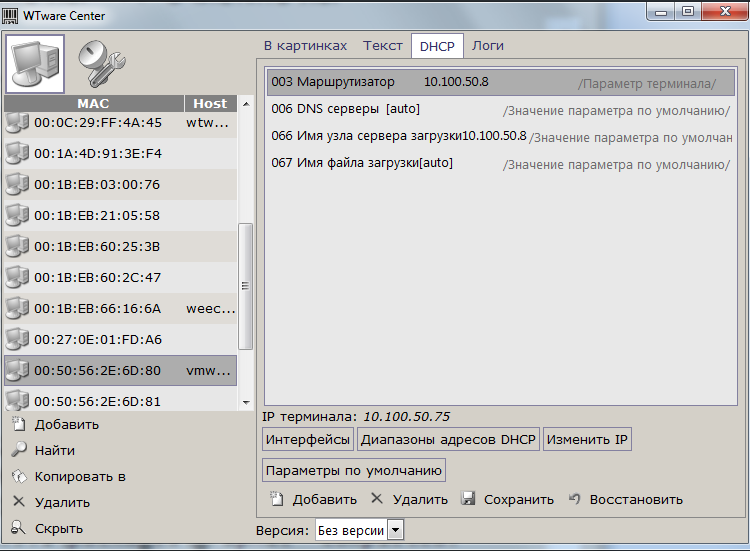Click terminal icon for 00:0C:29:FF:4A:45
Screen dimensions: 750x551
pos(17,123)
